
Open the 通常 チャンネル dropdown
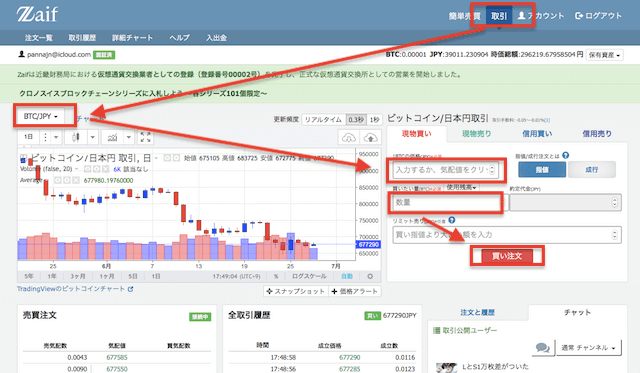[588, 348]
